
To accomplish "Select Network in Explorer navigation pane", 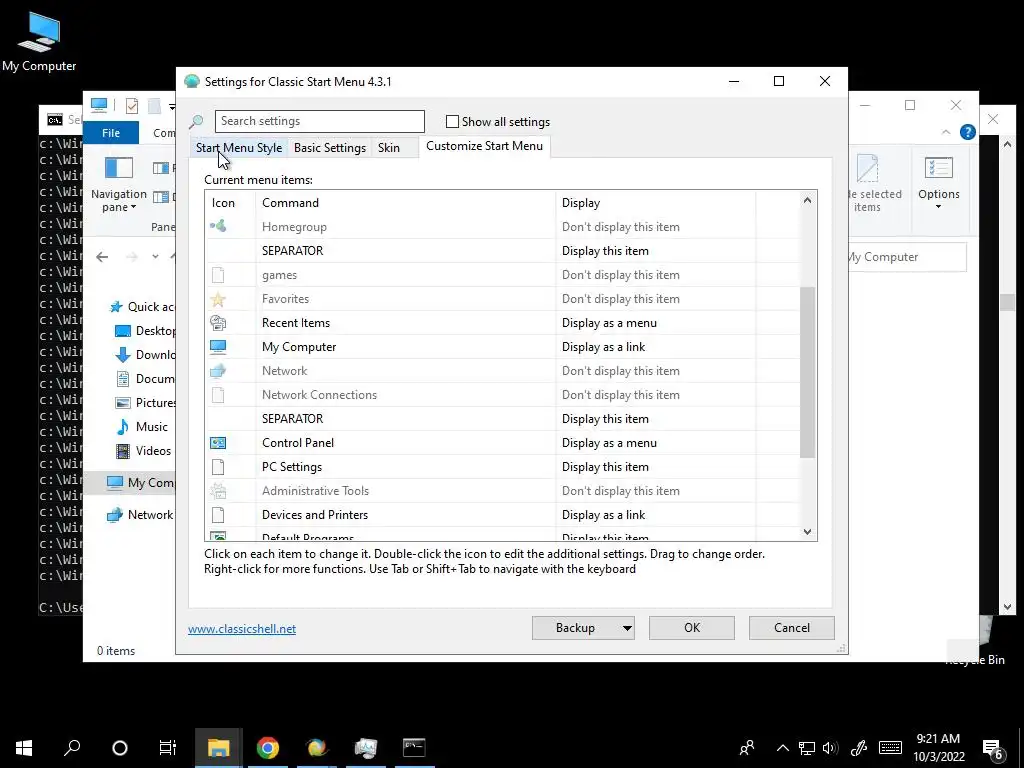I will [x=150, y=515].
